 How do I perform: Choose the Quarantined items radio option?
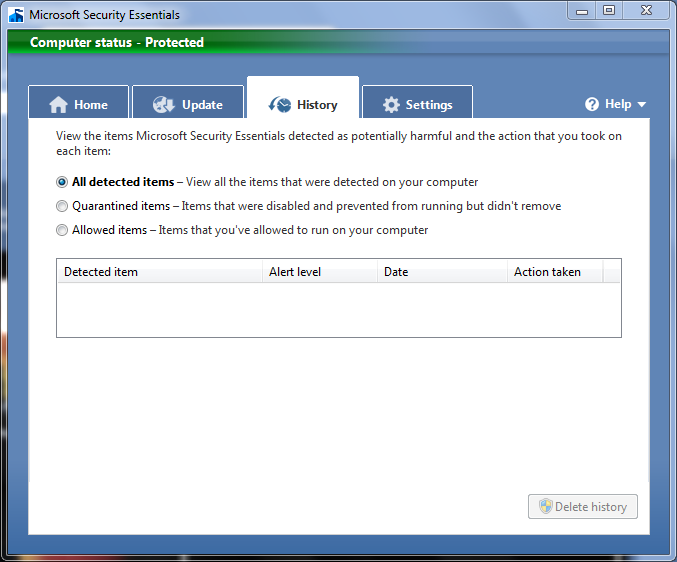click(62, 206)
